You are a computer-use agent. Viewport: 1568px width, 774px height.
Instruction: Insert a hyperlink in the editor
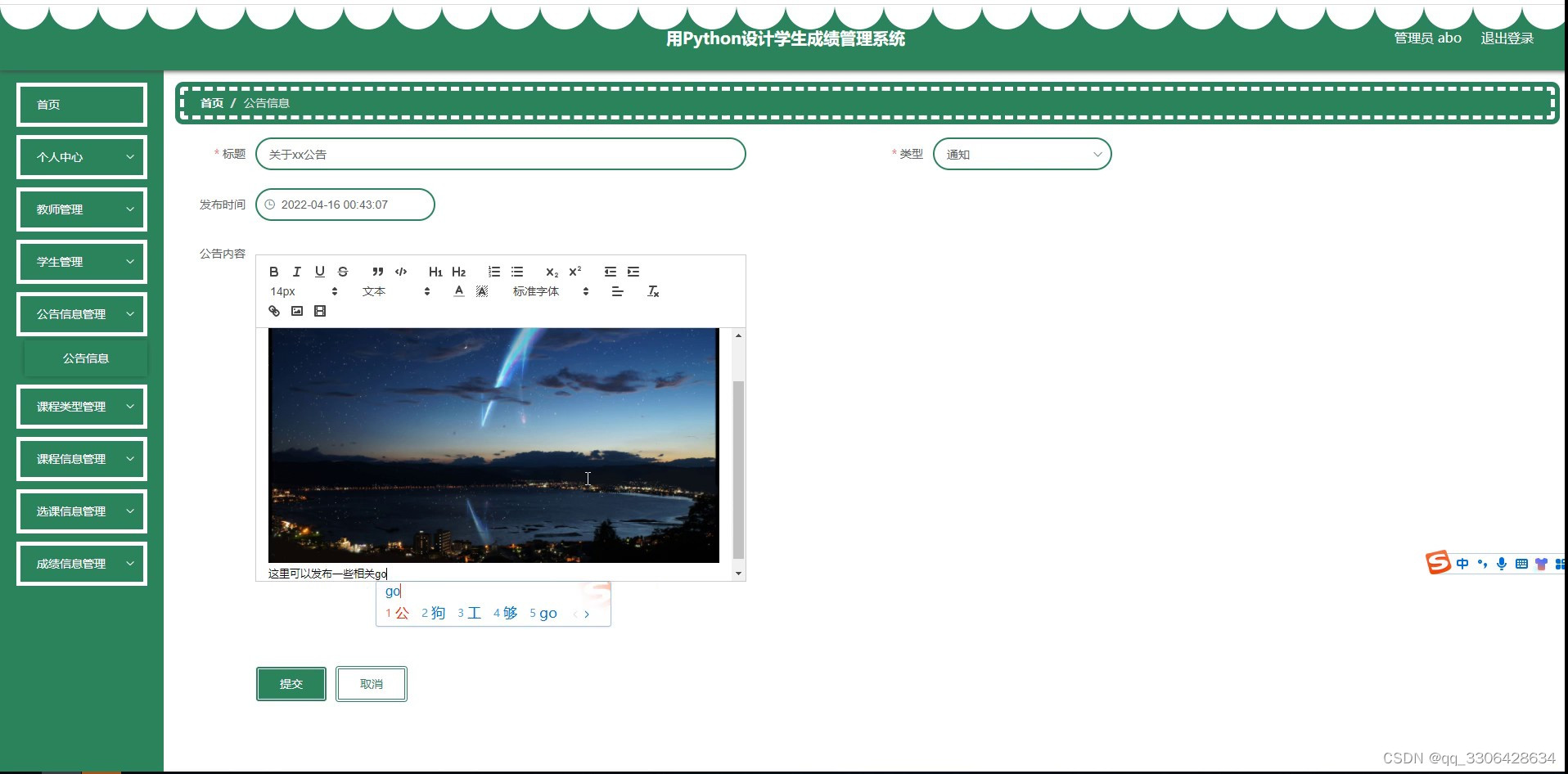(274, 311)
